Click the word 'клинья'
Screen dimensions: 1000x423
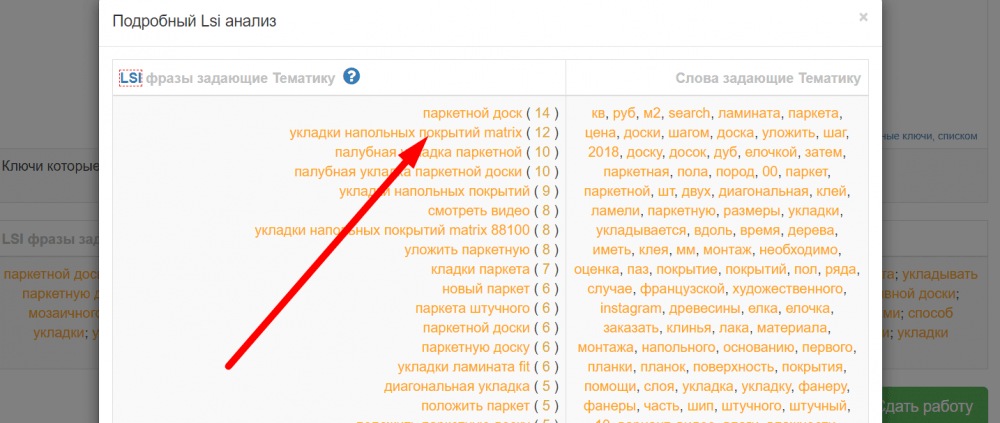688,328
